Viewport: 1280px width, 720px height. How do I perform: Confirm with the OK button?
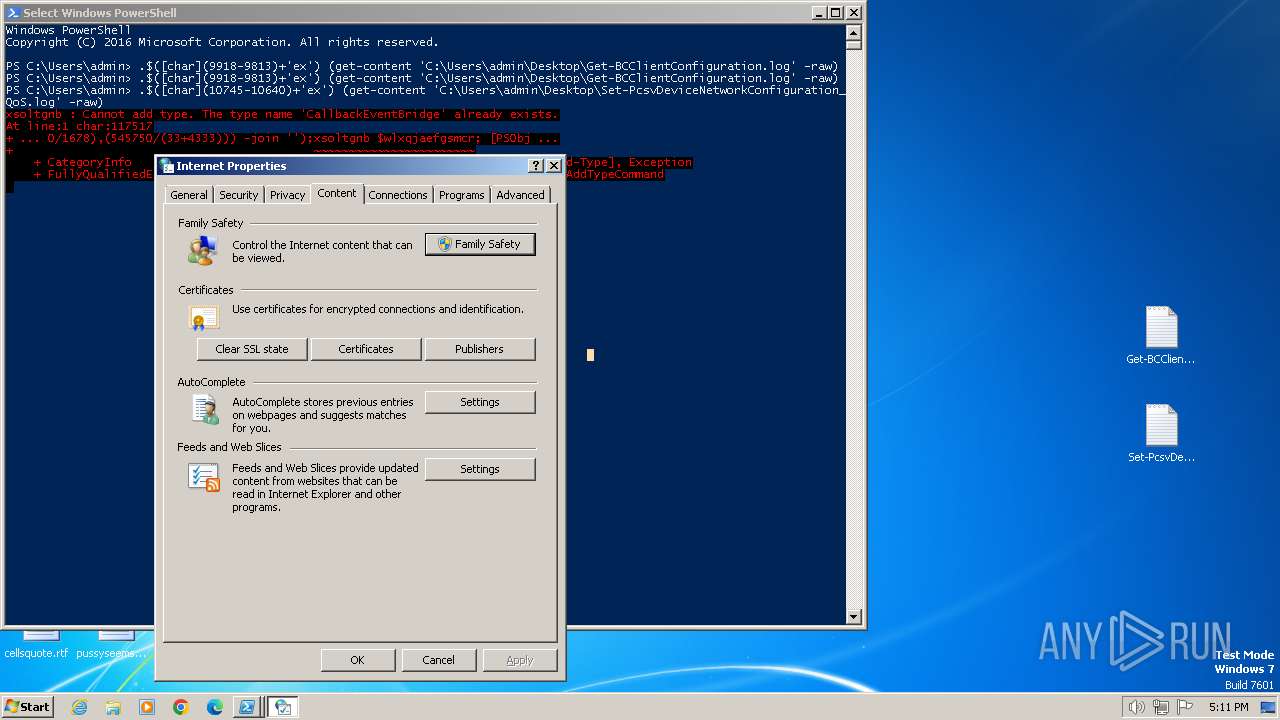click(x=357, y=660)
